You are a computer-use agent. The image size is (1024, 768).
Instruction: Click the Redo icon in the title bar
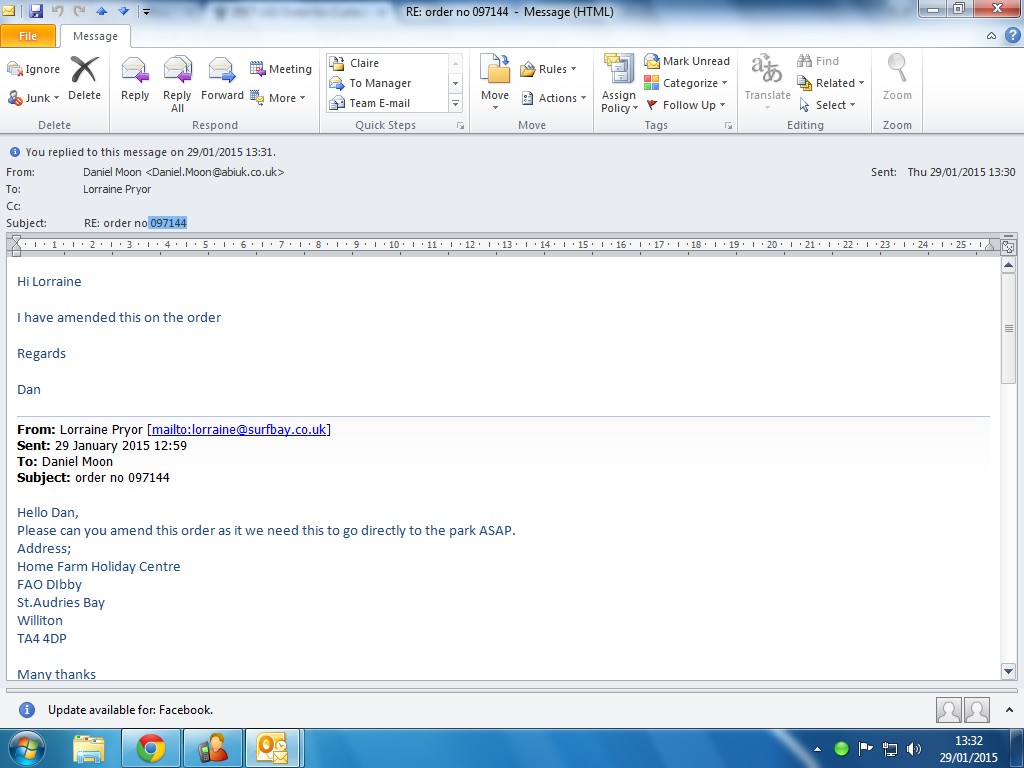[79, 10]
